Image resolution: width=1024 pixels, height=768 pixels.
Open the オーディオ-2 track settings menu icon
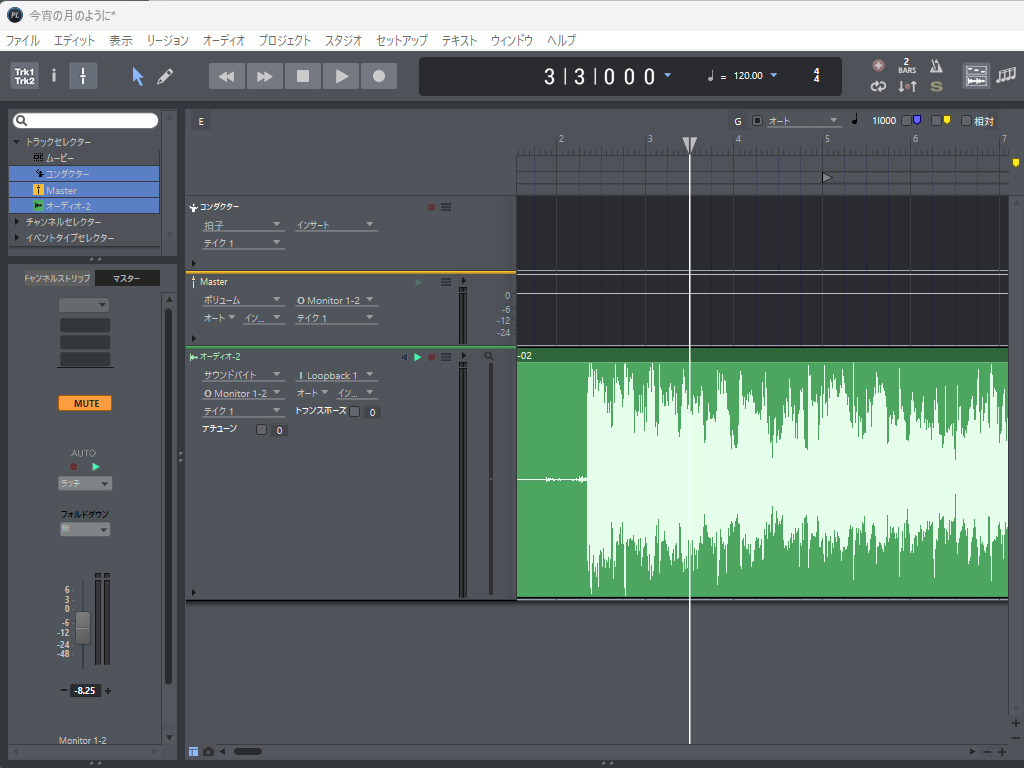tap(446, 357)
